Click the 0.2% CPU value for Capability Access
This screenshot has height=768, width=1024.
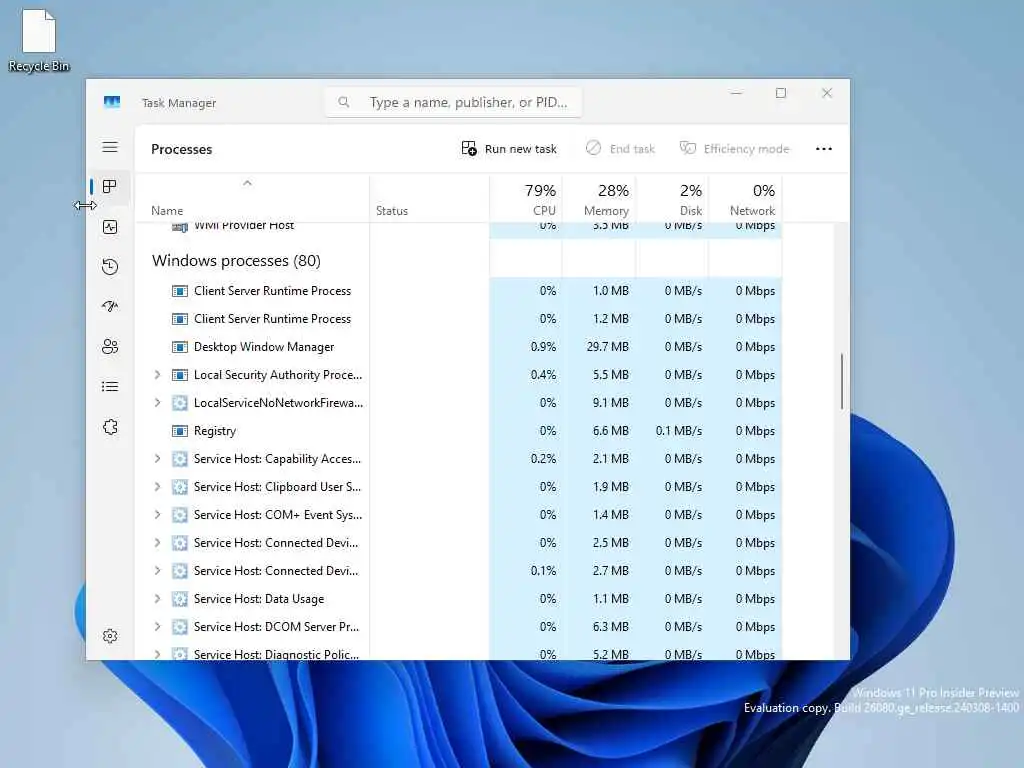point(543,459)
